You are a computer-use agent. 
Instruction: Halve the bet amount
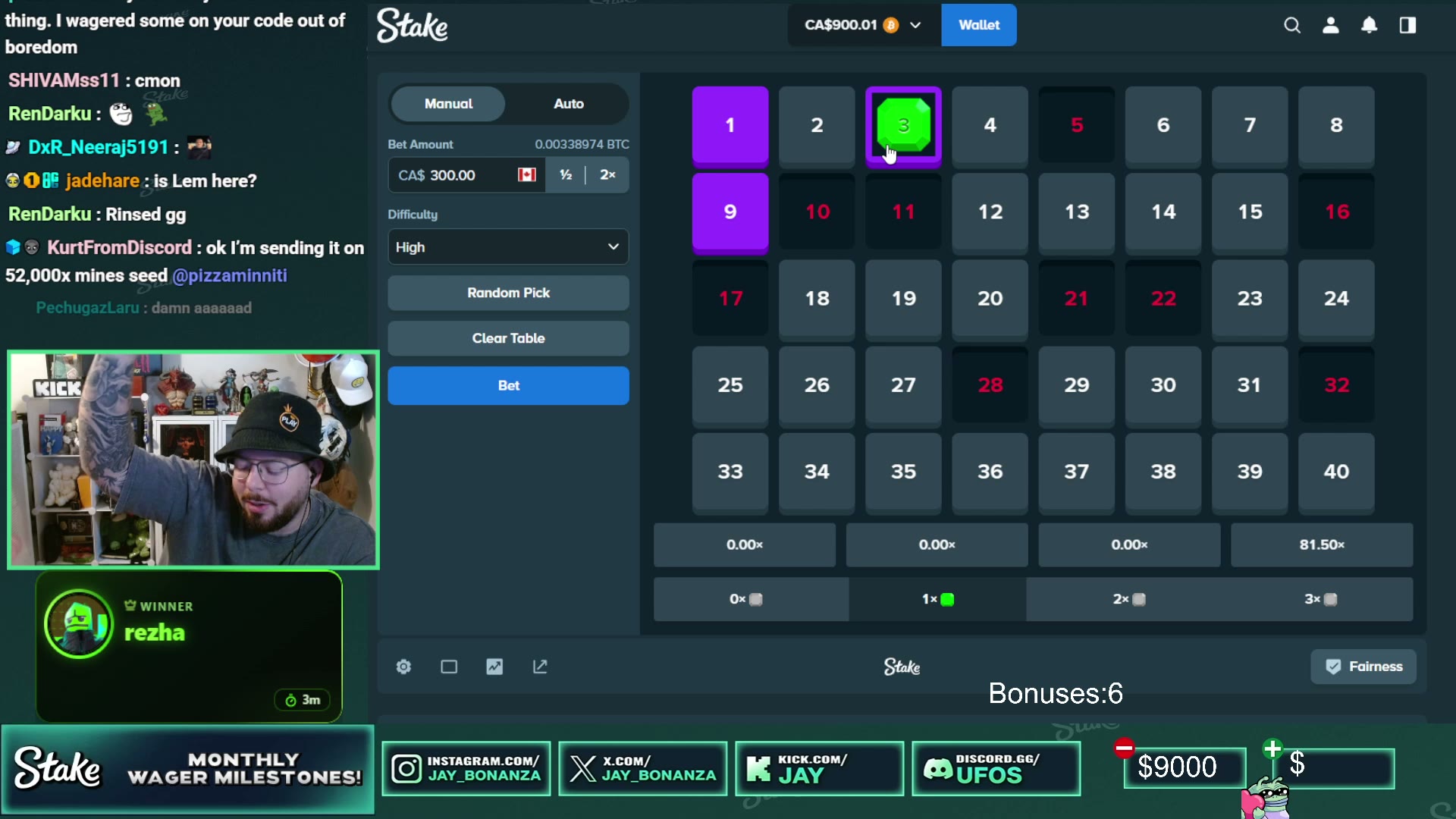coord(566,175)
